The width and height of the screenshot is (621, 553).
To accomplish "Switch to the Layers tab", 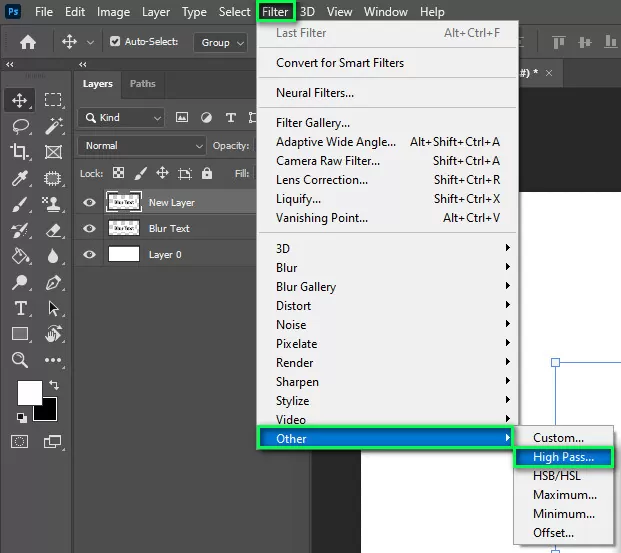I will [97, 84].
